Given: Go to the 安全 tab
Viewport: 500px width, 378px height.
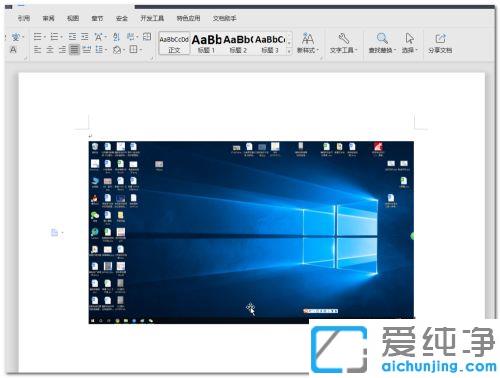Looking at the screenshot, I should [x=122, y=19].
